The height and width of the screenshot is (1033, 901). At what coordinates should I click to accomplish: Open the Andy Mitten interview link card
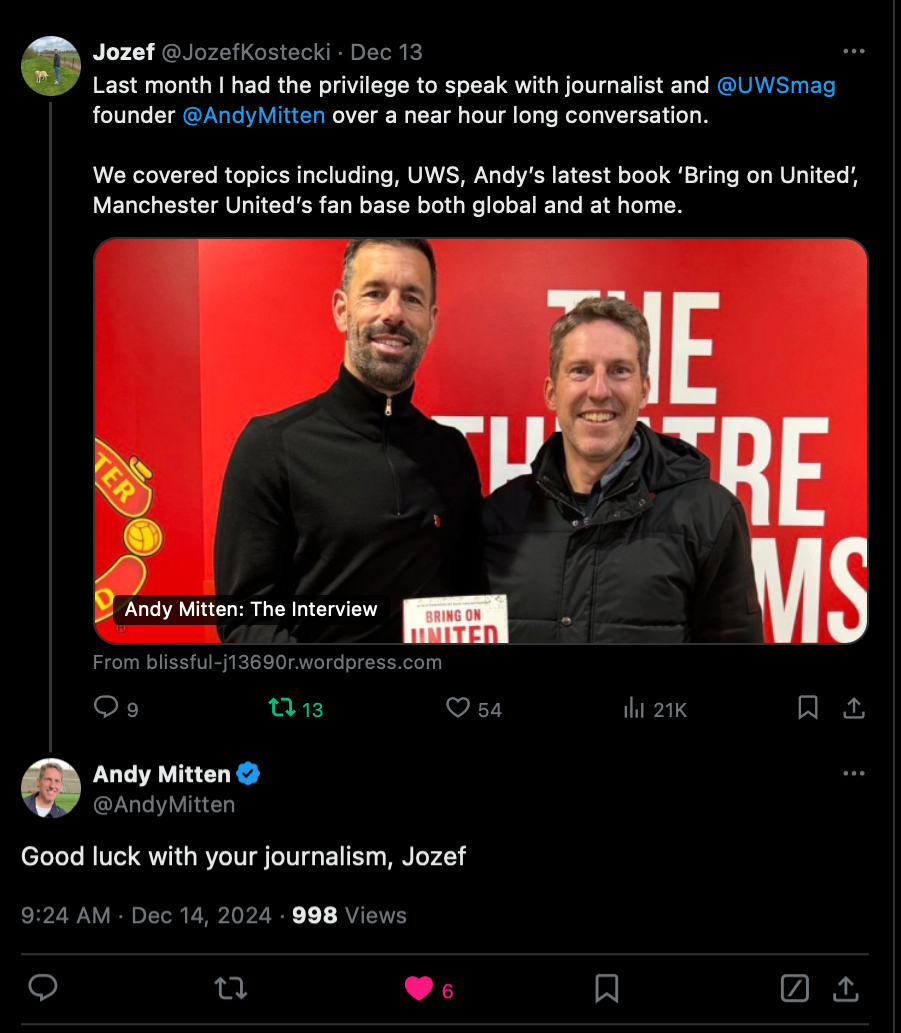pos(481,441)
